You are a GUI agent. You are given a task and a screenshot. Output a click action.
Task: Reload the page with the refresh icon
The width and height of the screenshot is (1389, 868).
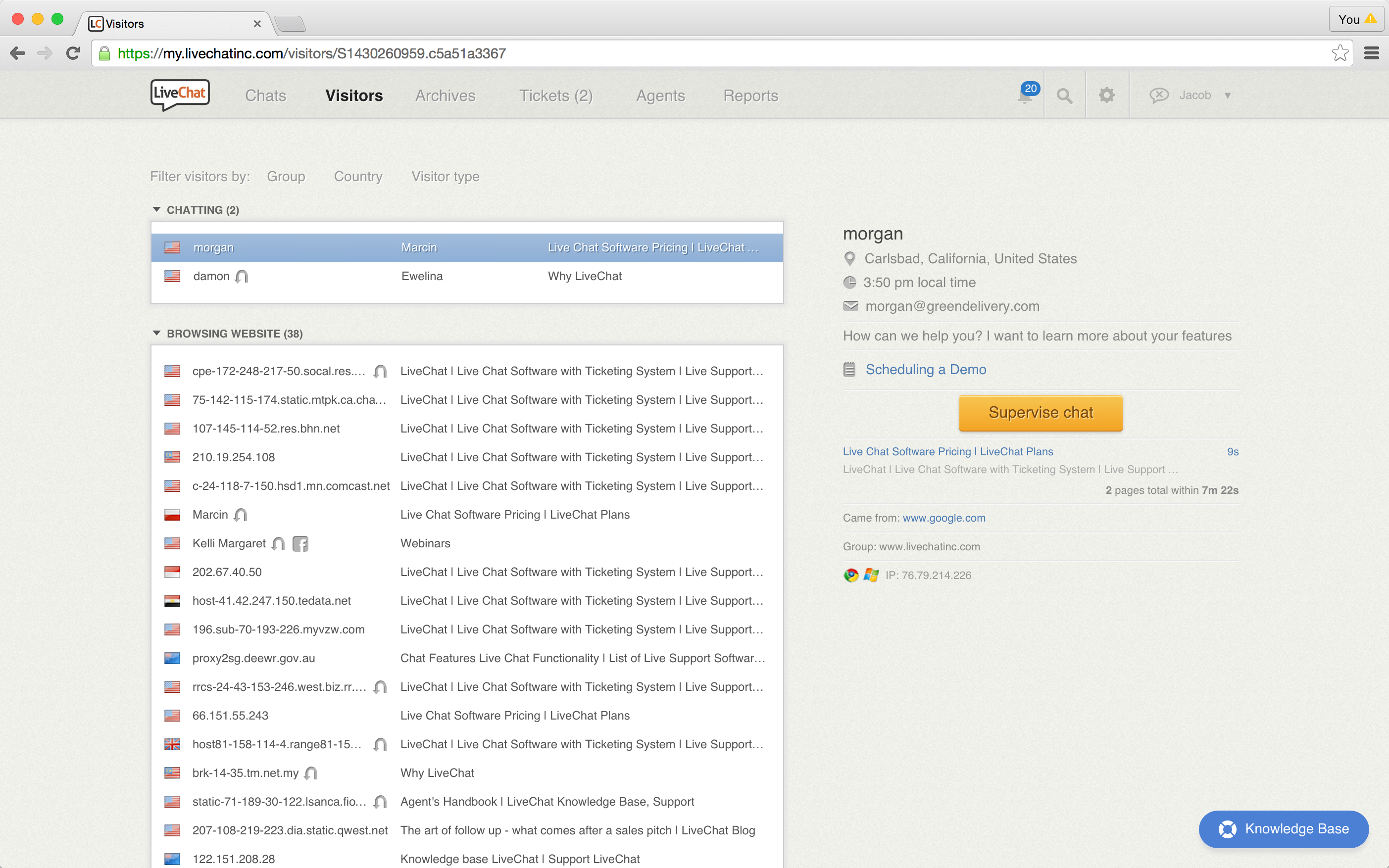[x=73, y=53]
